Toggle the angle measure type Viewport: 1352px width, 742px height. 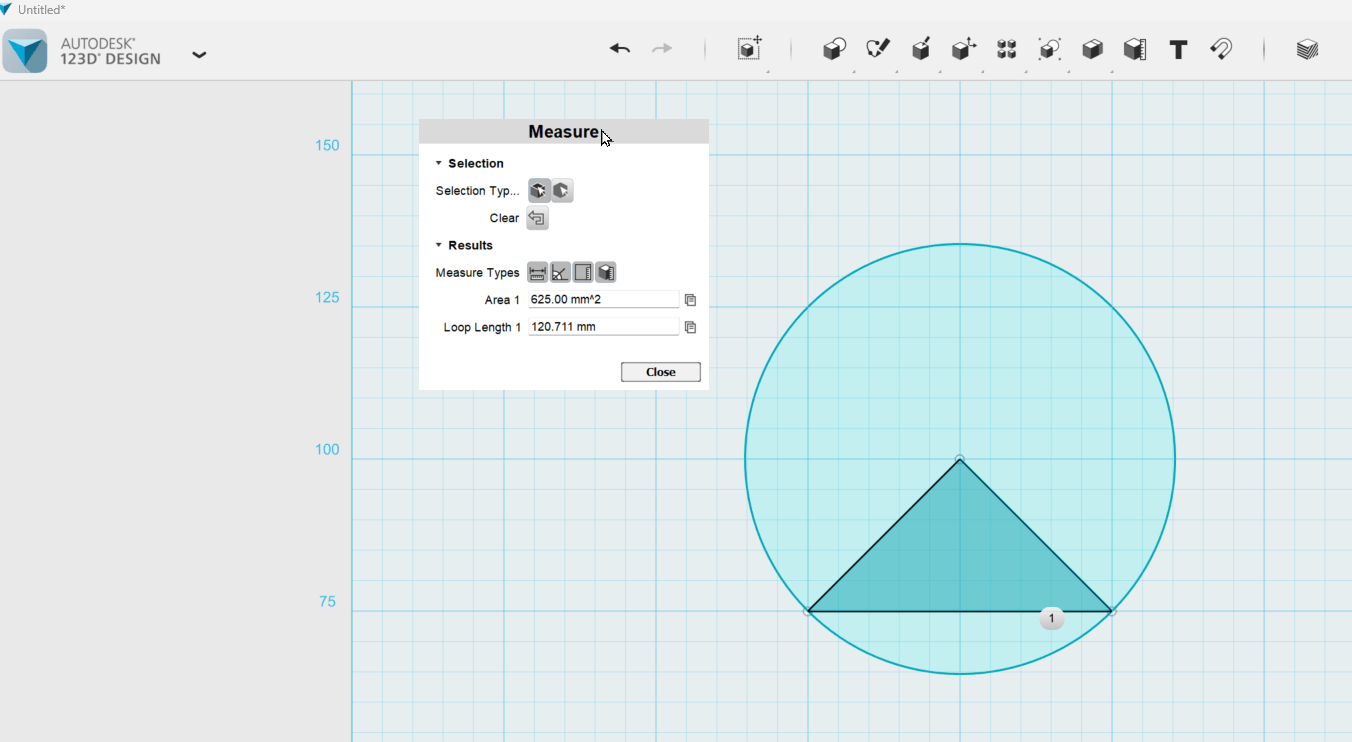pyautogui.click(x=560, y=272)
